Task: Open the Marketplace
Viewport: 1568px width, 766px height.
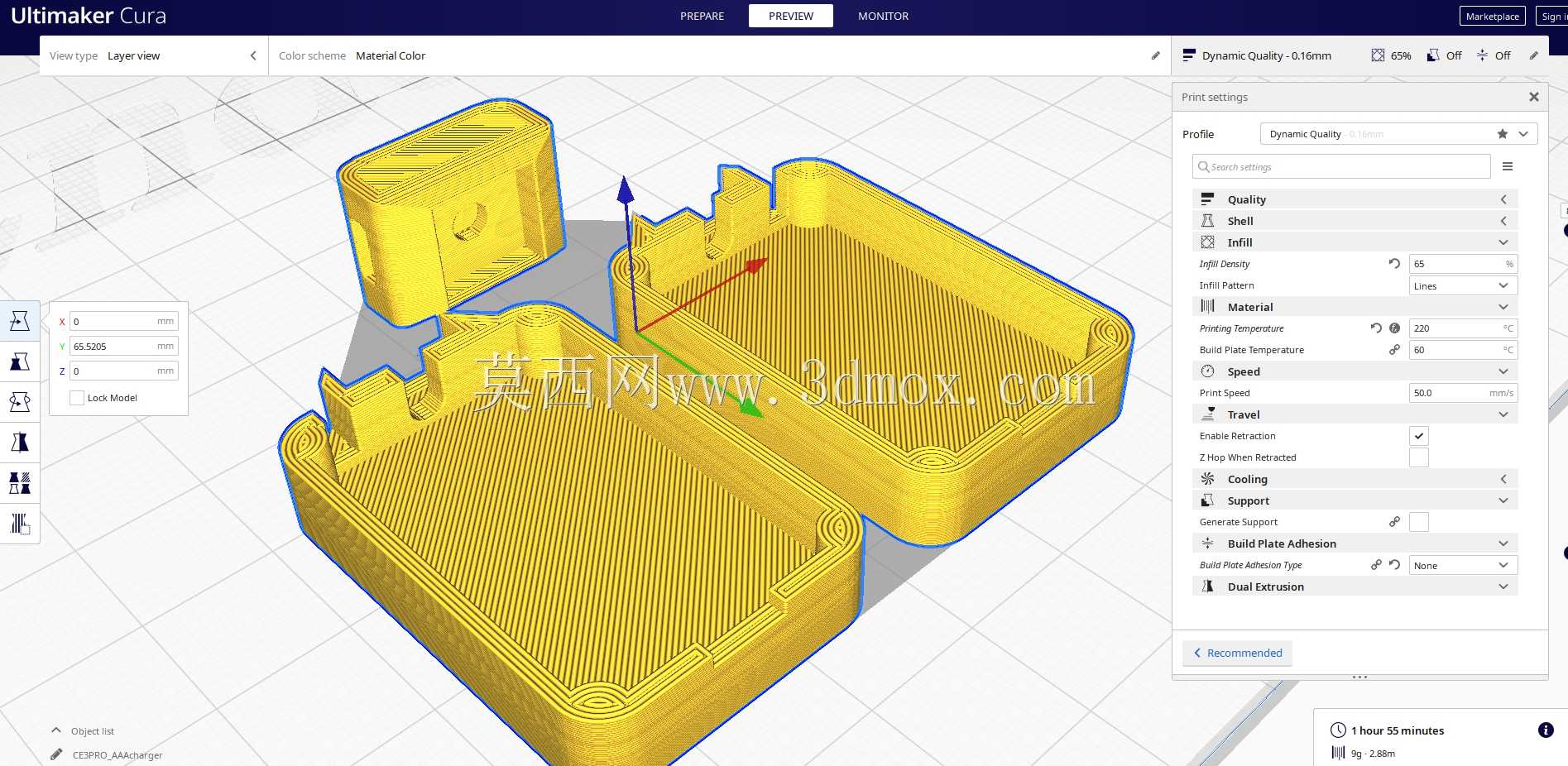Action: point(1492,16)
